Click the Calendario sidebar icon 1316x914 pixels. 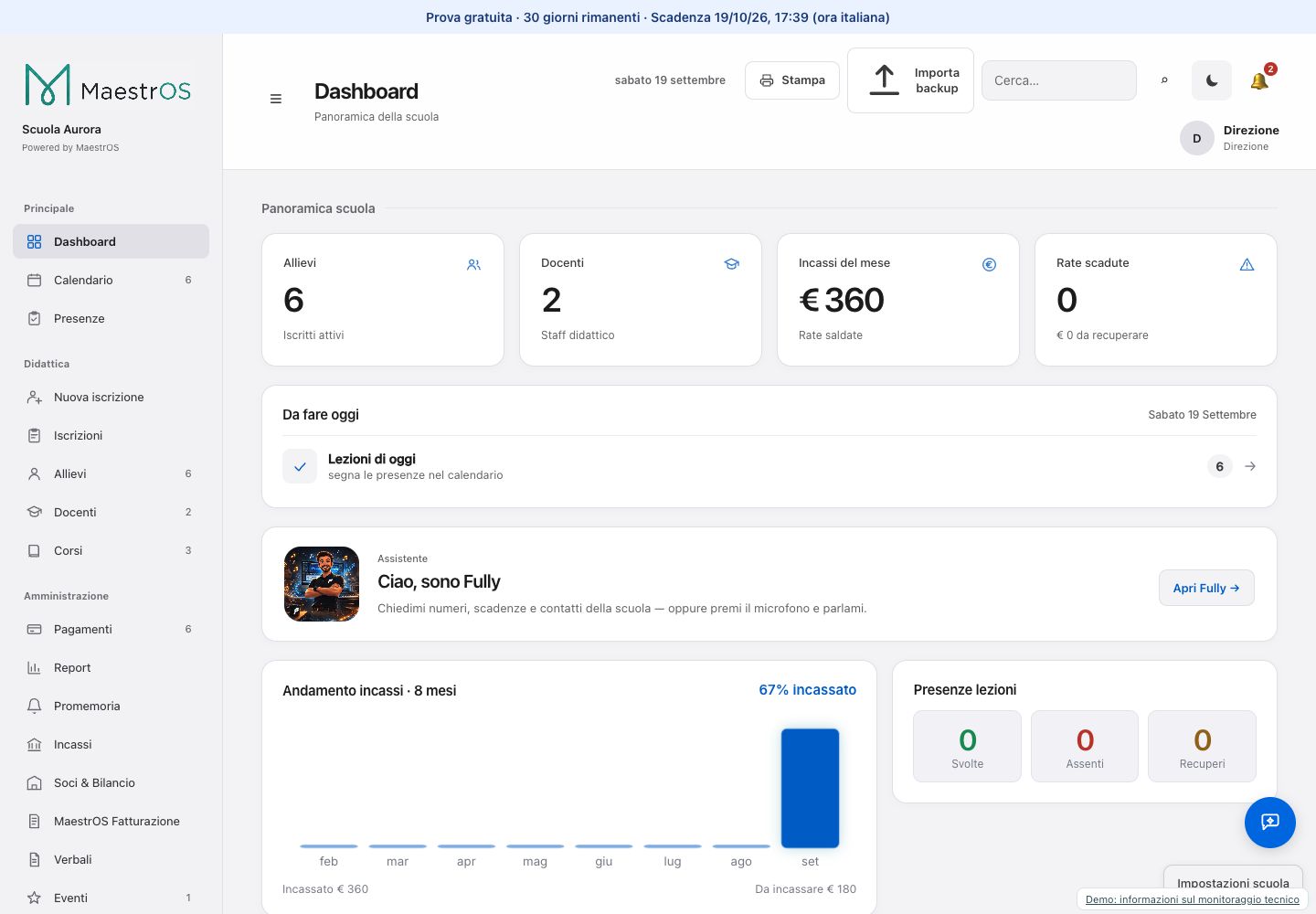point(34,280)
